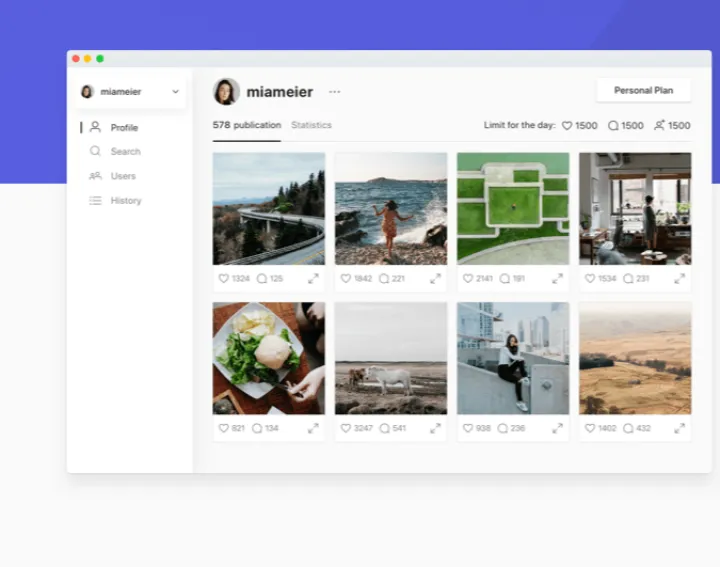This screenshot has width=720, height=567.
Task: Click the miameier profile avatar in header
Action: click(226, 92)
